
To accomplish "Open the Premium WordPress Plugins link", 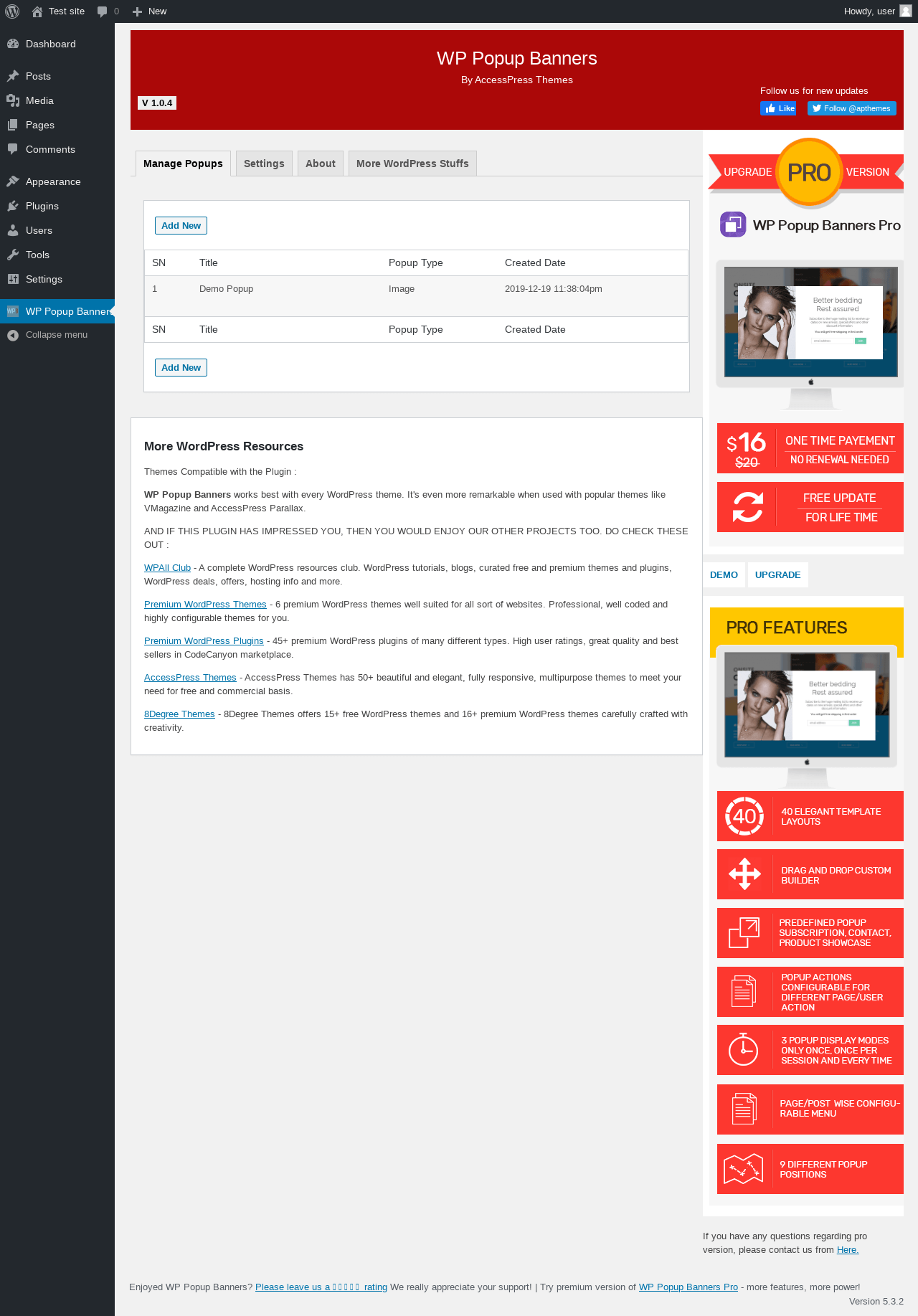I will pyautogui.click(x=204, y=641).
